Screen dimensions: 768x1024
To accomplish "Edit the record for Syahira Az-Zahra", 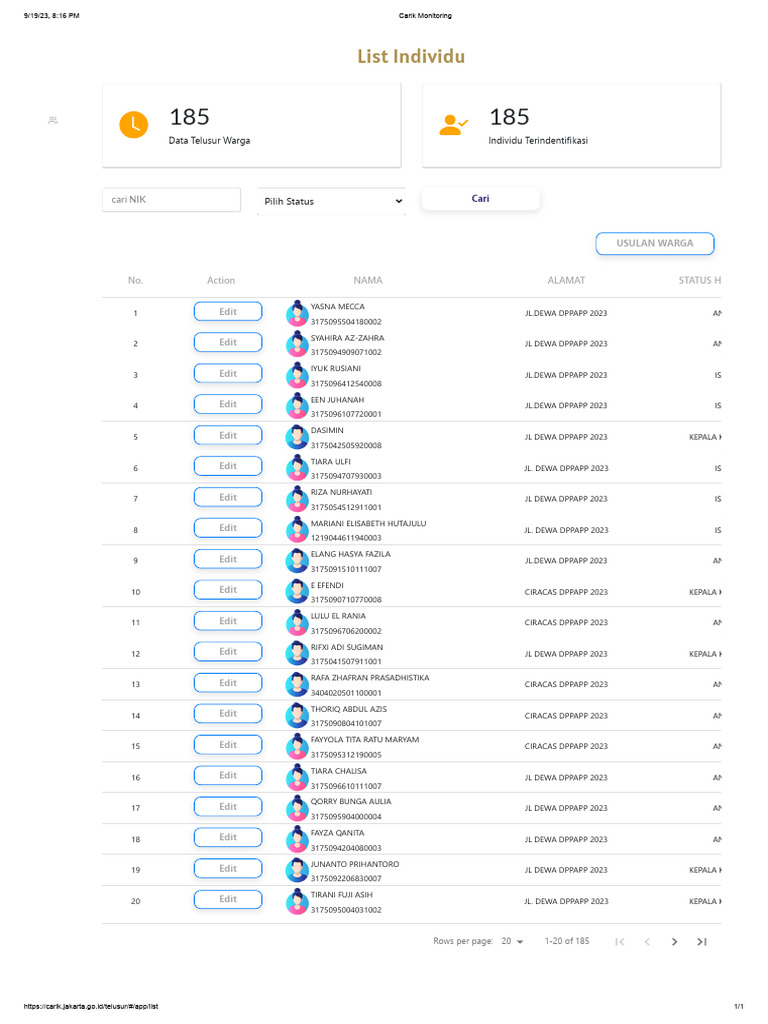I will pyautogui.click(x=228, y=343).
